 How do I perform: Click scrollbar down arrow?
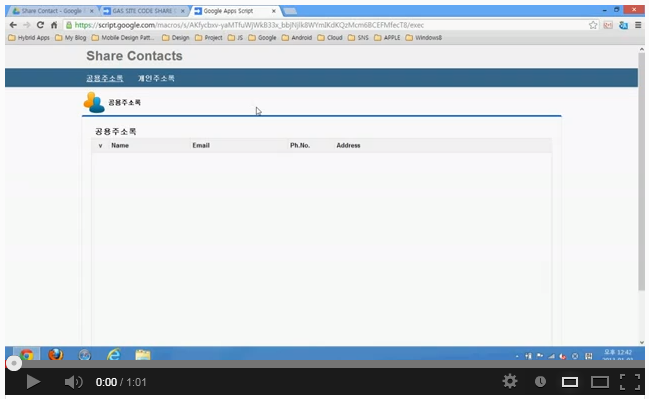(642, 342)
